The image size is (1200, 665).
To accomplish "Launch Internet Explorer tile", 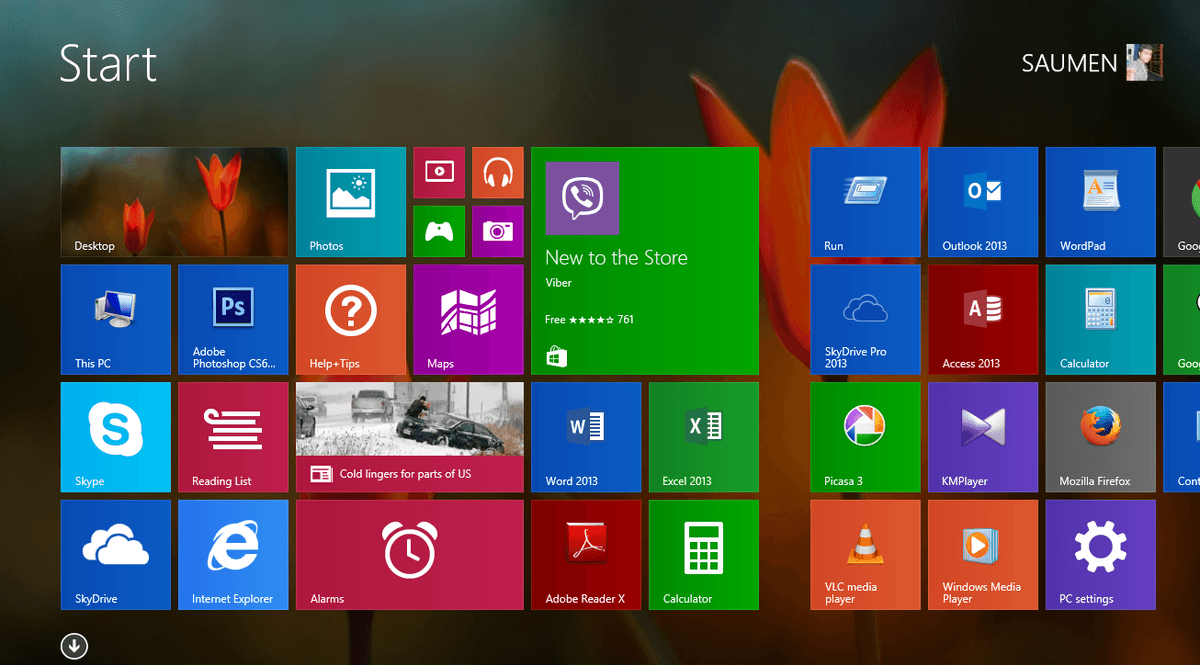I will [x=233, y=554].
